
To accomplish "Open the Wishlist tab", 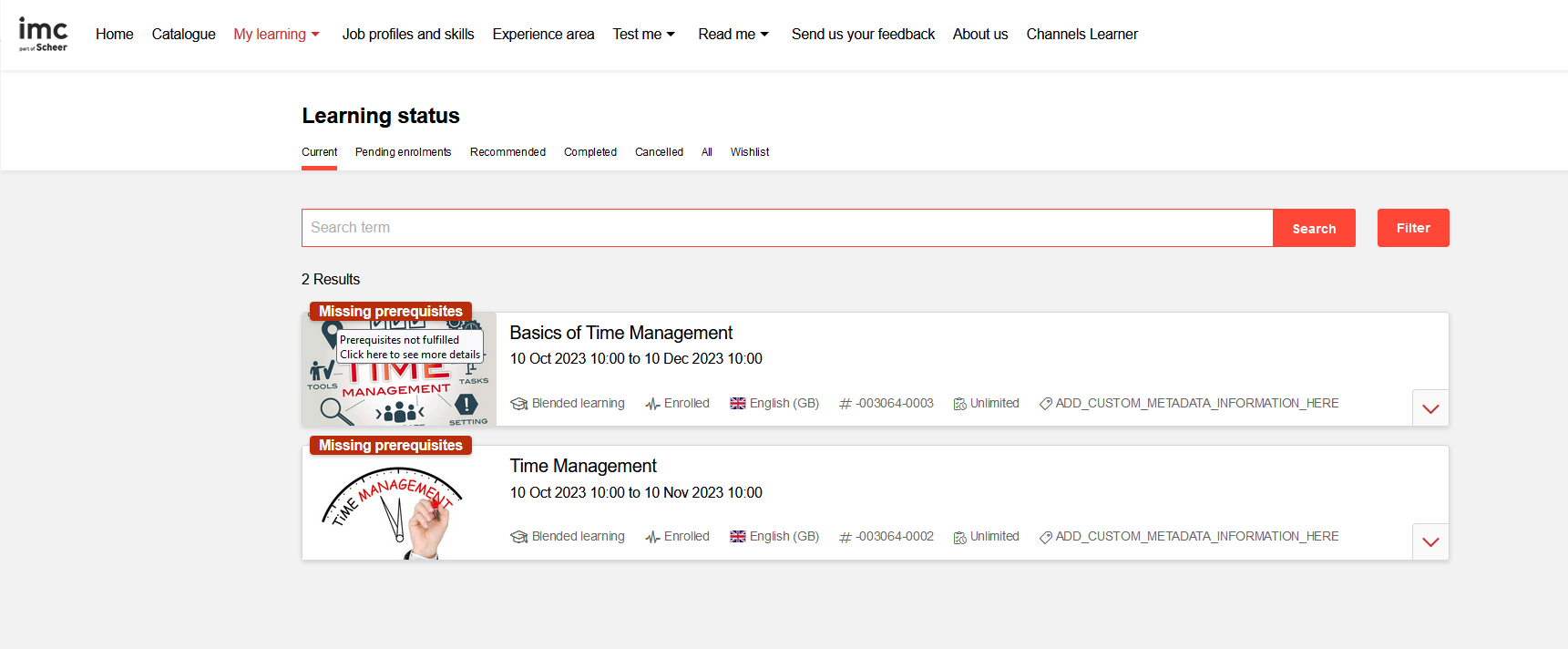I will click(749, 152).
